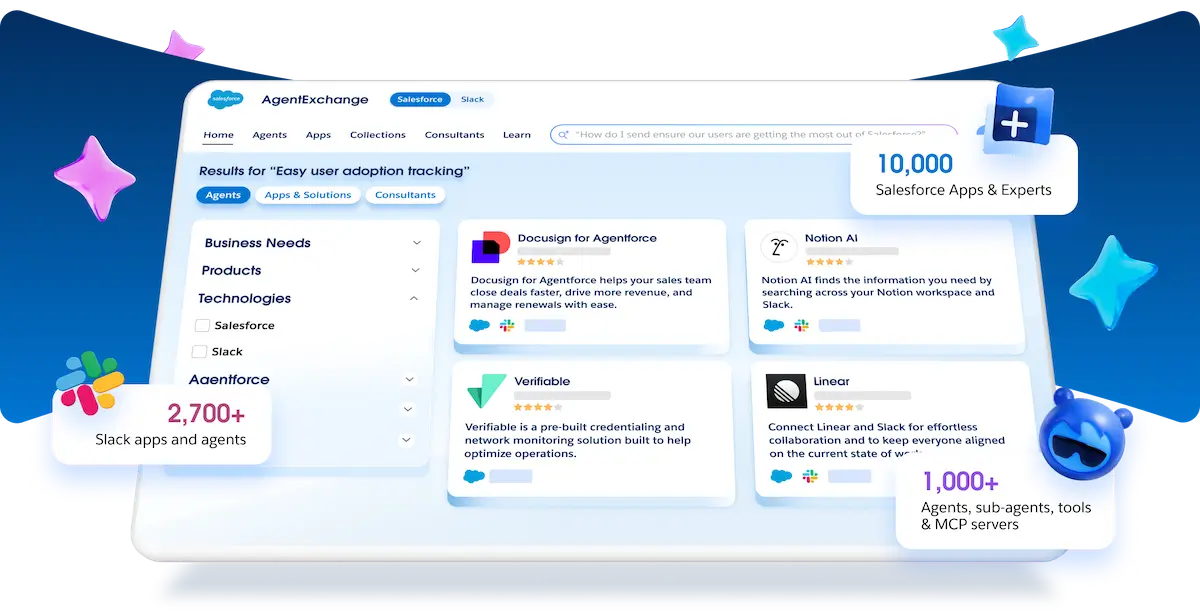Click the star rating on Verifiable card
Viewport: 1200px width, 614px height.
[538, 407]
